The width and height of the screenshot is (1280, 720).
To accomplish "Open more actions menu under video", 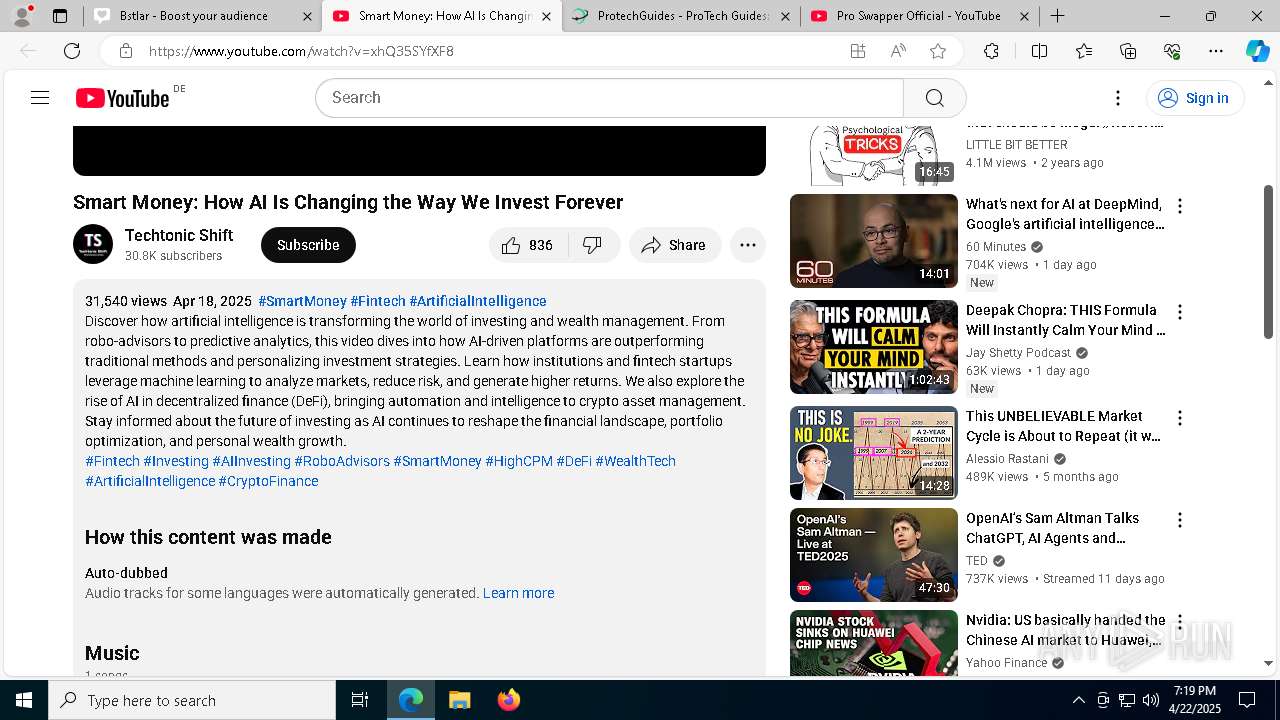I will click(747, 245).
